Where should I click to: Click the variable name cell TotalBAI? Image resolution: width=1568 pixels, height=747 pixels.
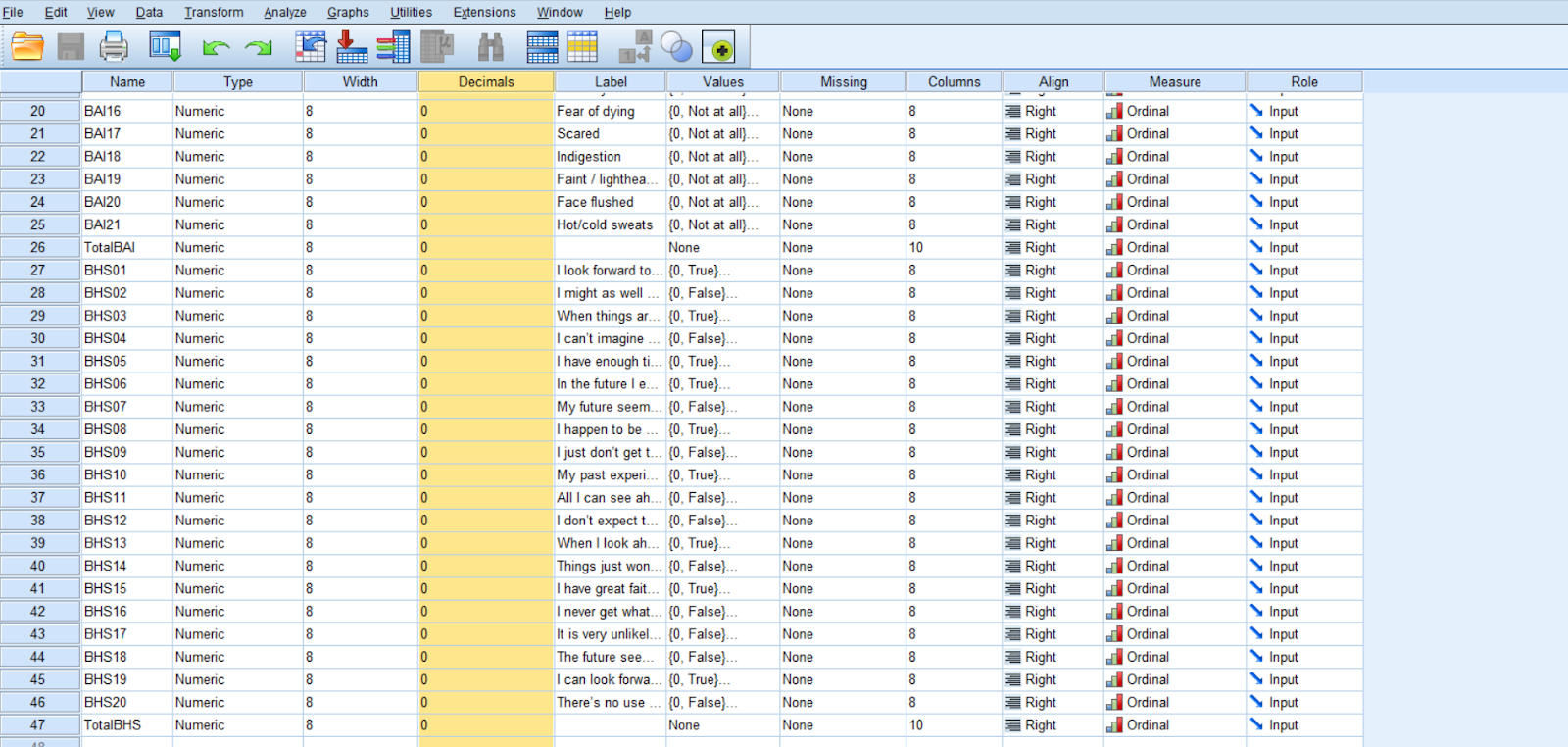pos(127,247)
